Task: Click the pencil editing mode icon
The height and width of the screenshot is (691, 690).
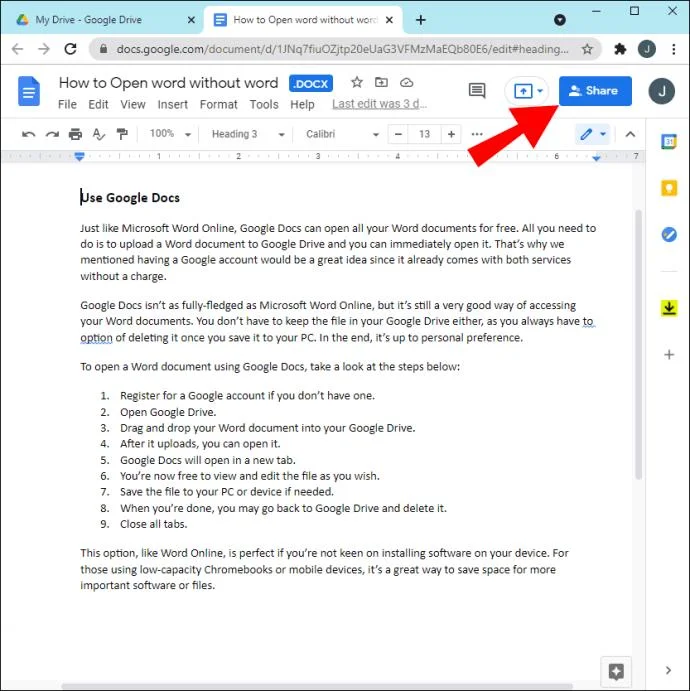Action: click(586, 134)
